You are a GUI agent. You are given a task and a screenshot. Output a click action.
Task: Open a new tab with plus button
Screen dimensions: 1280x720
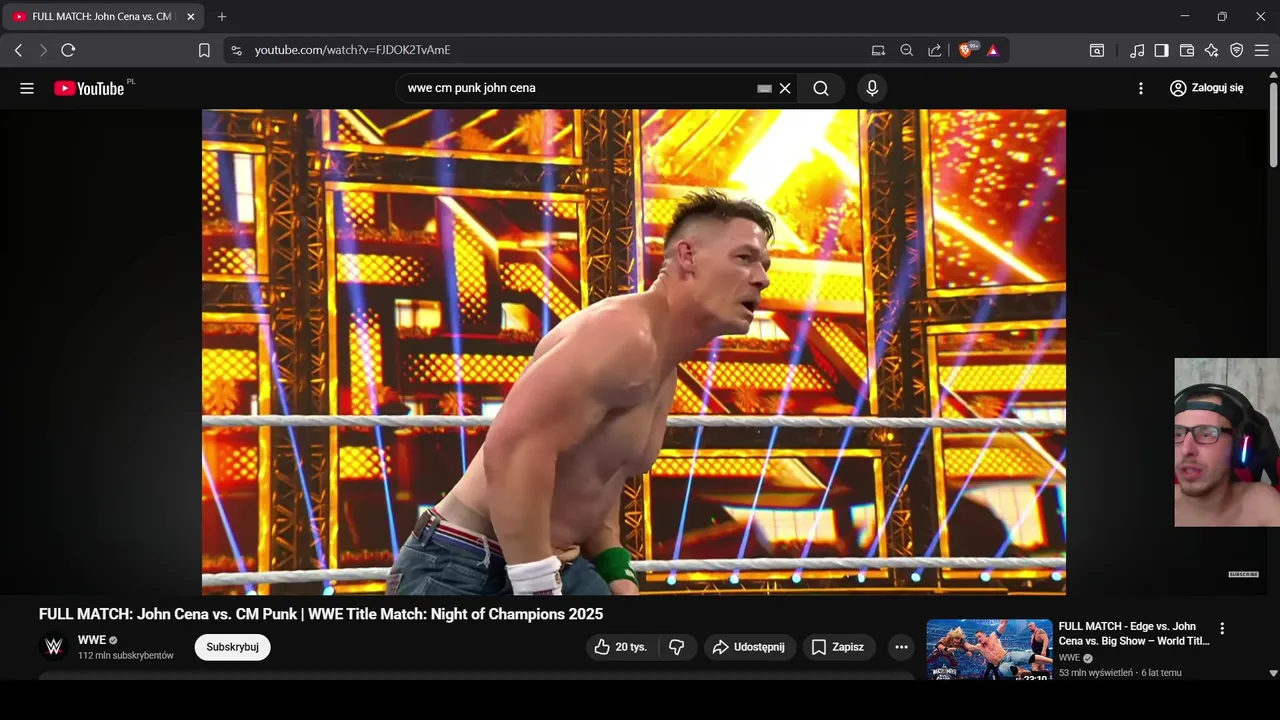[x=222, y=17]
